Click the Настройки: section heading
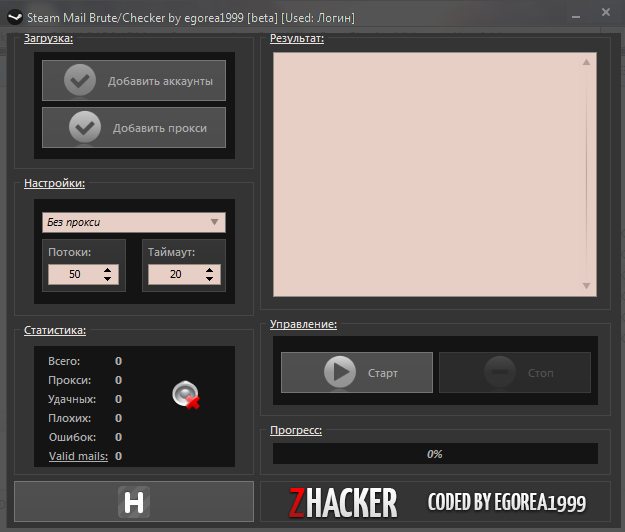 coord(54,183)
